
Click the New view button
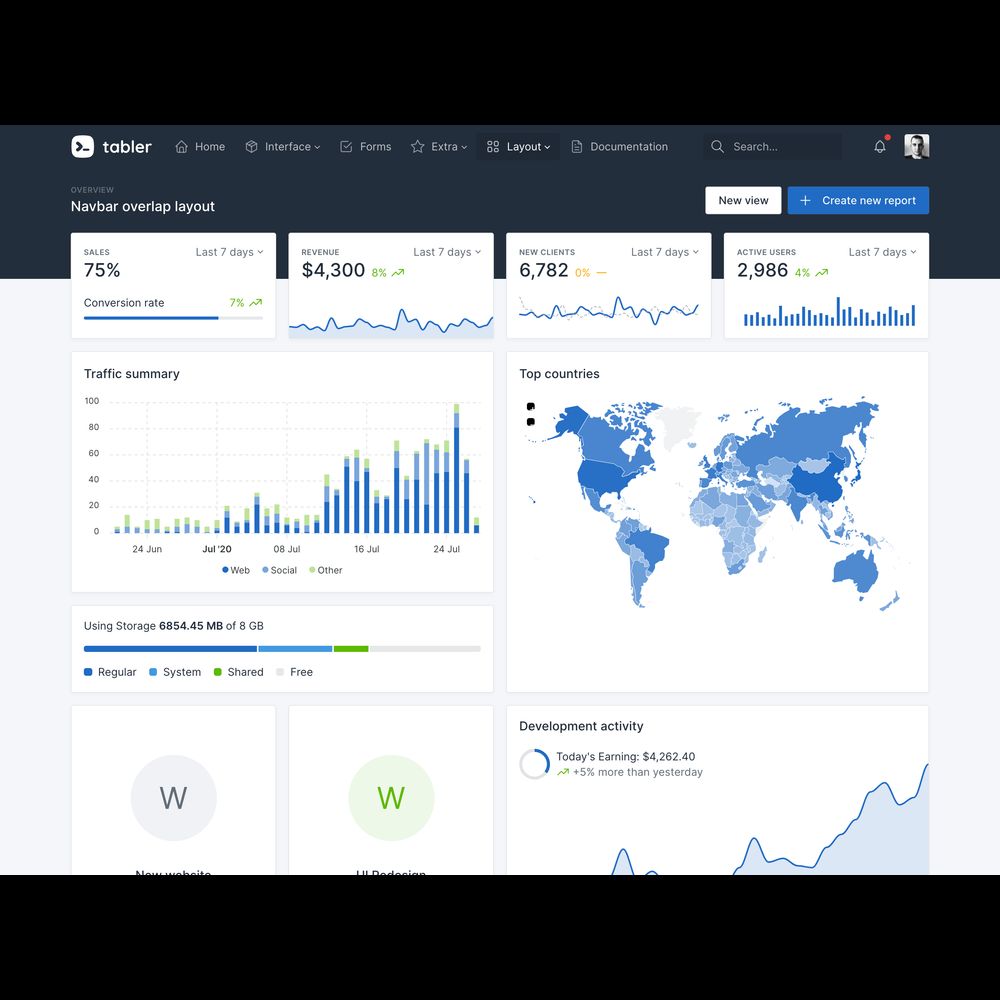[743, 200]
